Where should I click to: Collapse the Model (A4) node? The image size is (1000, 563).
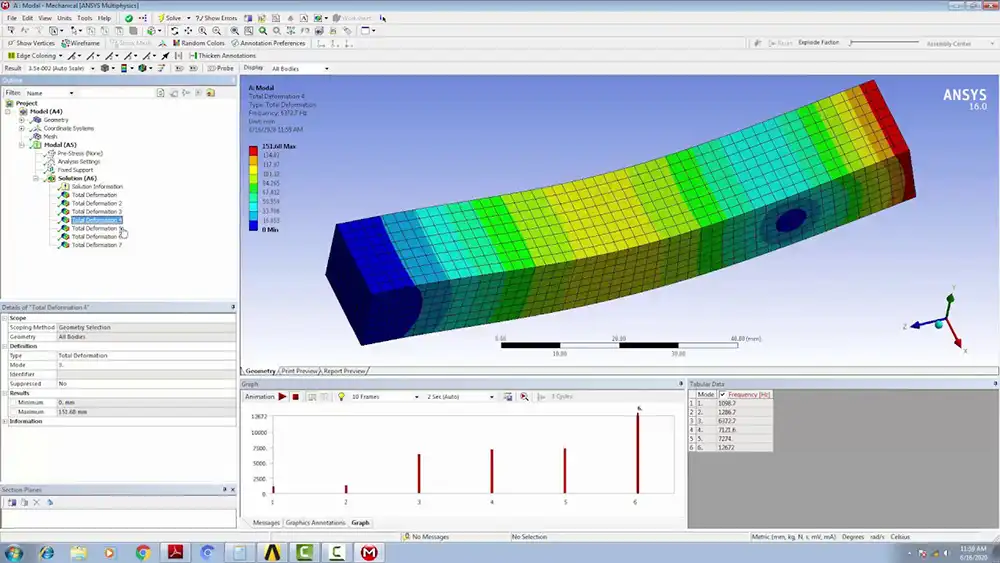coord(8,112)
